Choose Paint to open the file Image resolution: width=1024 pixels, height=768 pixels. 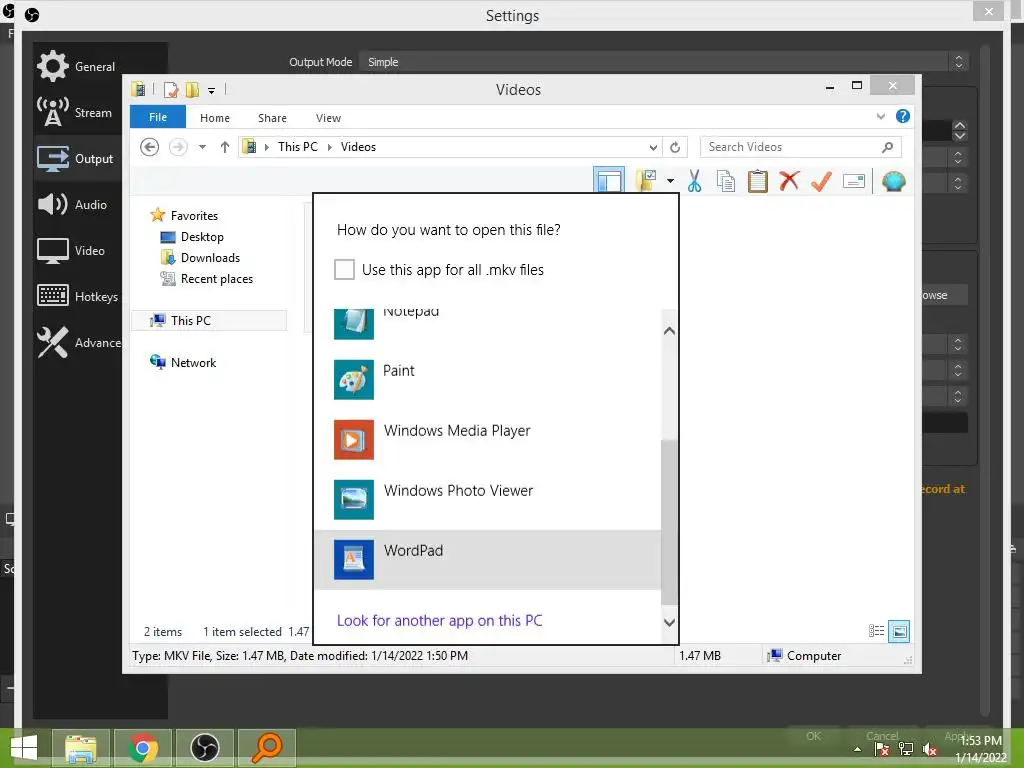[487, 380]
